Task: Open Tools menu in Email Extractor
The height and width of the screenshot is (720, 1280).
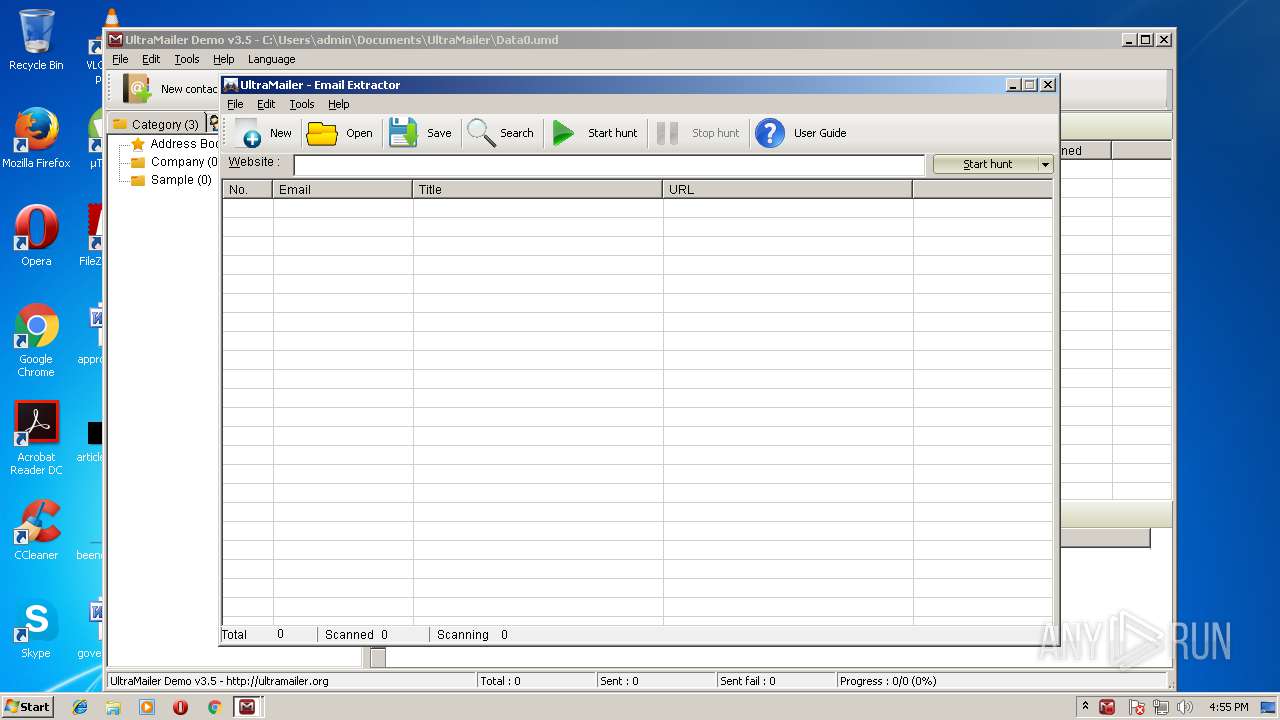Action: click(302, 104)
